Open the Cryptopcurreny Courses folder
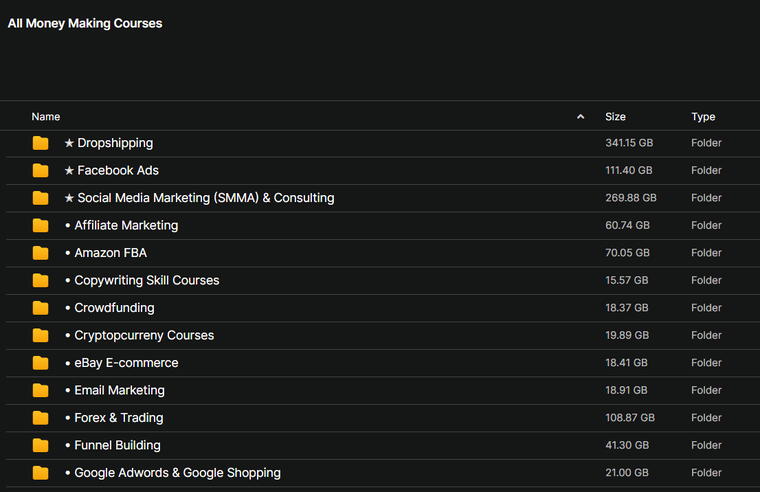The height and width of the screenshot is (492, 760). 144,336
